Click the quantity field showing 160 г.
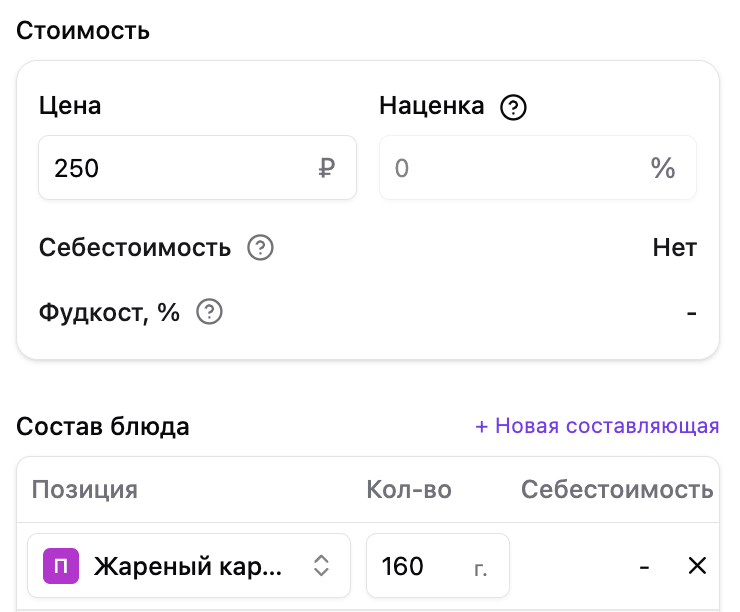 coord(438,565)
